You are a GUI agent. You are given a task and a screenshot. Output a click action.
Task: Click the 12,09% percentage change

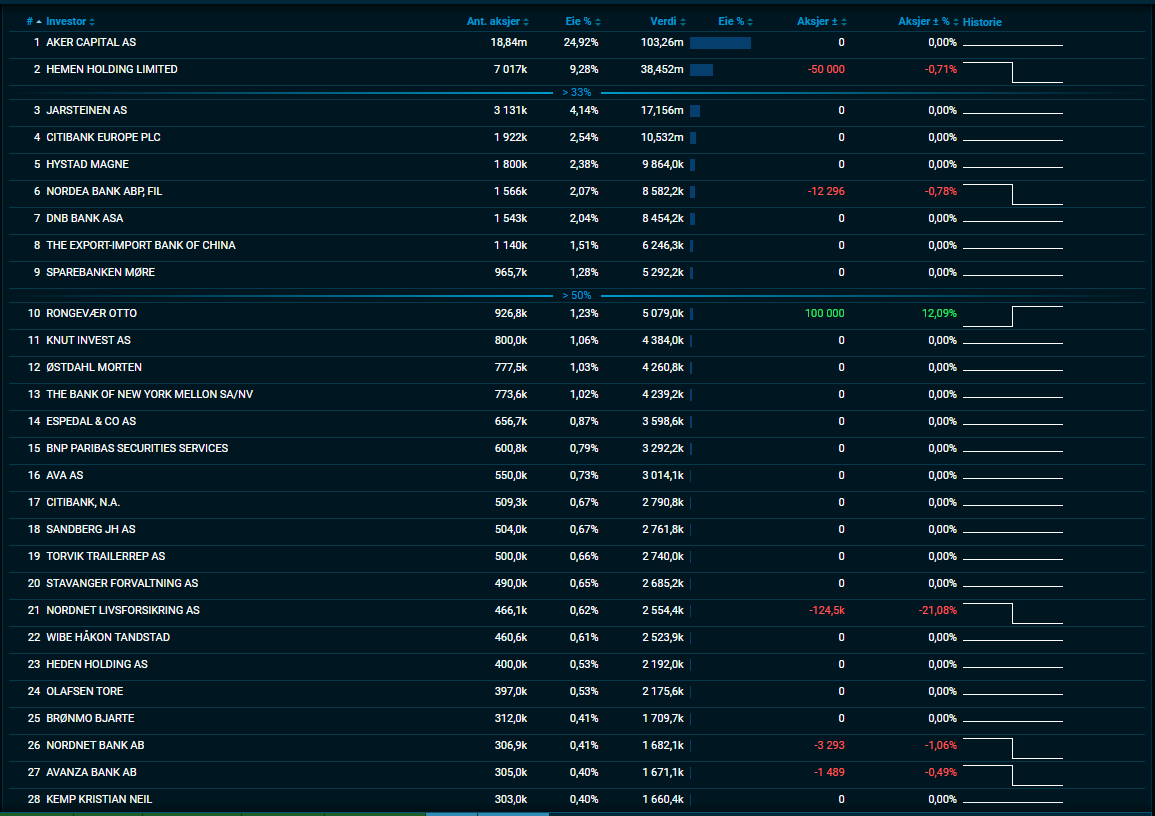click(939, 314)
